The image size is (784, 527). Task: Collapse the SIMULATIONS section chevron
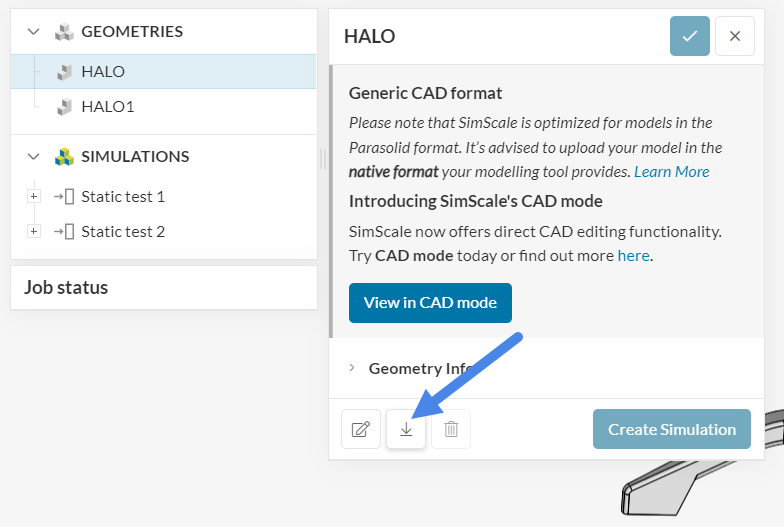[x=34, y=157]
